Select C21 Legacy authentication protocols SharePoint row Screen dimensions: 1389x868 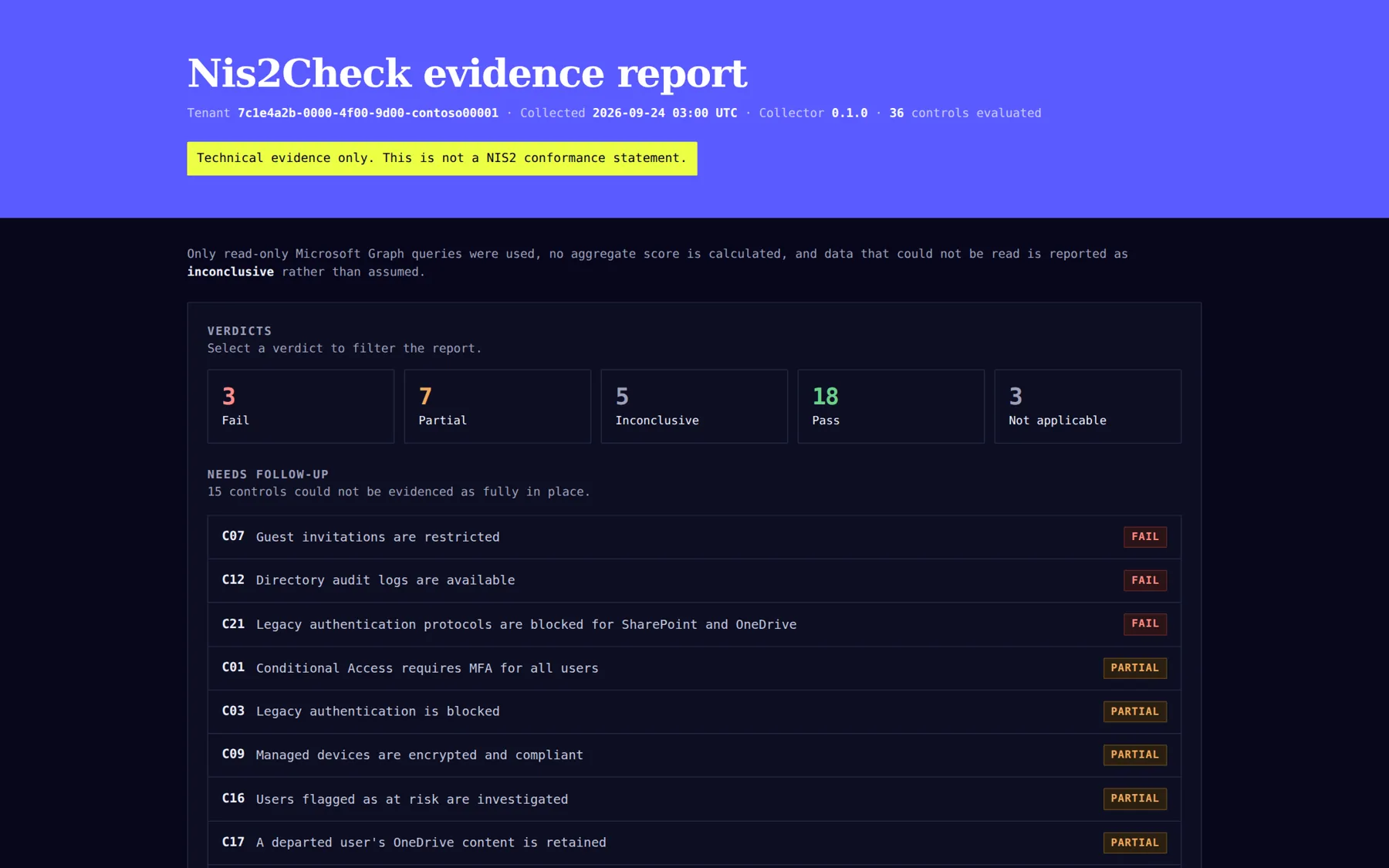point(694,624)
